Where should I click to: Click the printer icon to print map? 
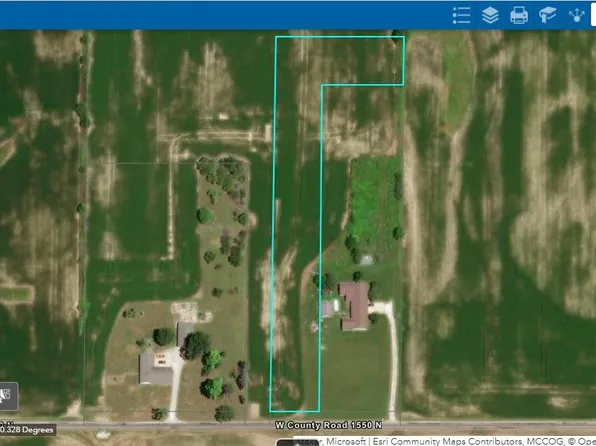click(519, 15)
